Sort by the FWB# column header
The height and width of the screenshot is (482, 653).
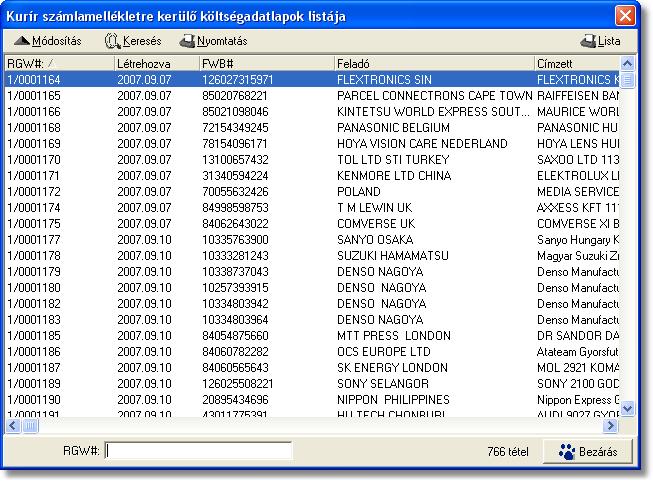tap(267, 63)
